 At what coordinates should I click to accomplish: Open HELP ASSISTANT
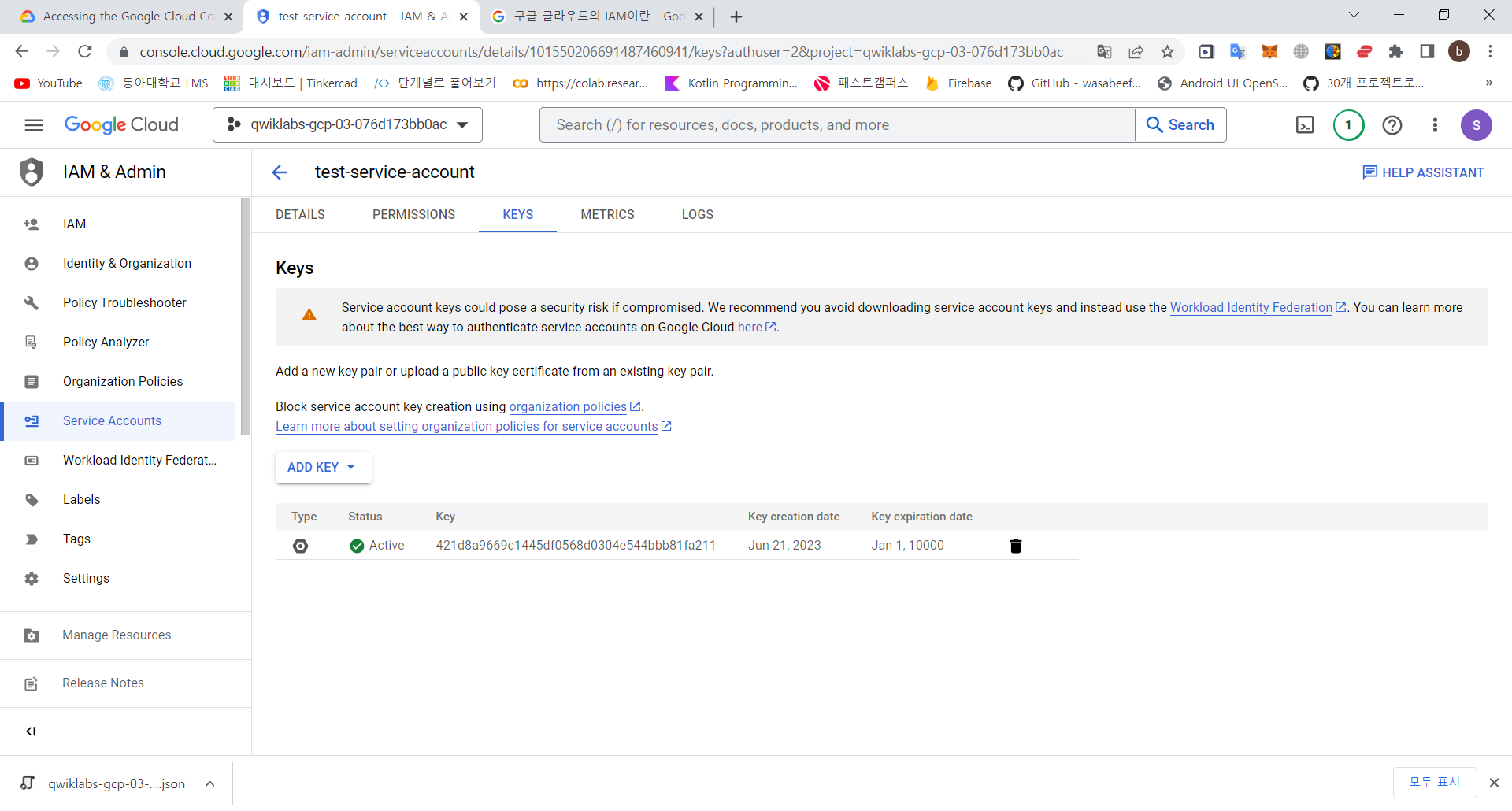pos(1423,172)
